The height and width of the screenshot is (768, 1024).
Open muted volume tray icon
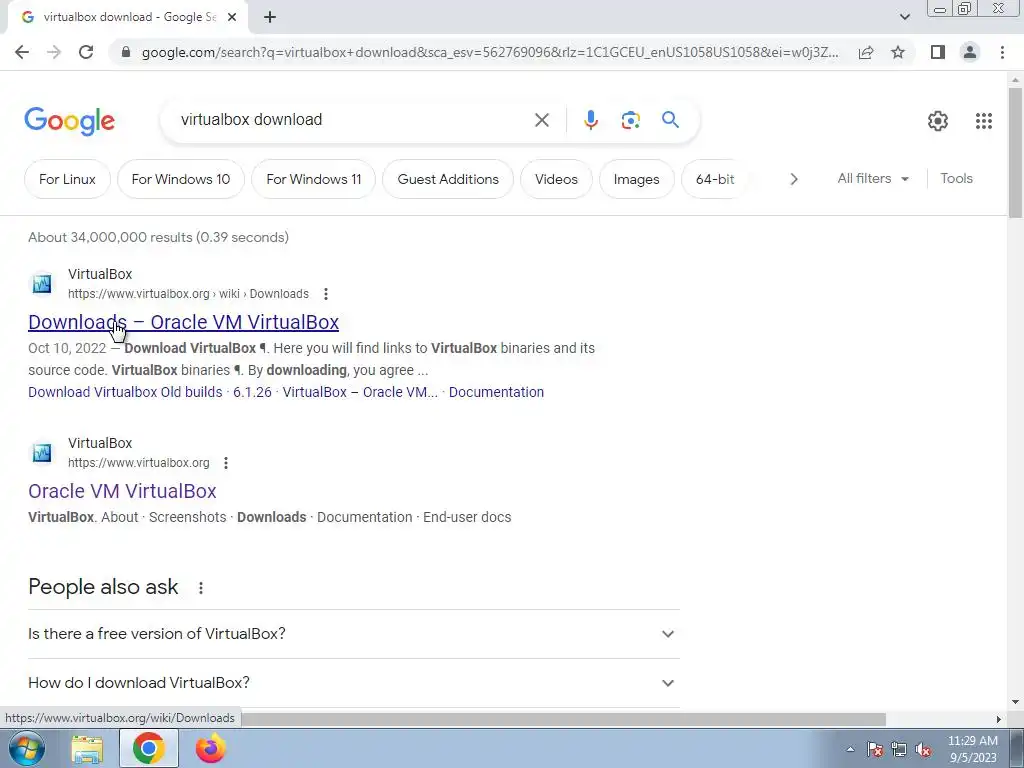tap(923, 749)
